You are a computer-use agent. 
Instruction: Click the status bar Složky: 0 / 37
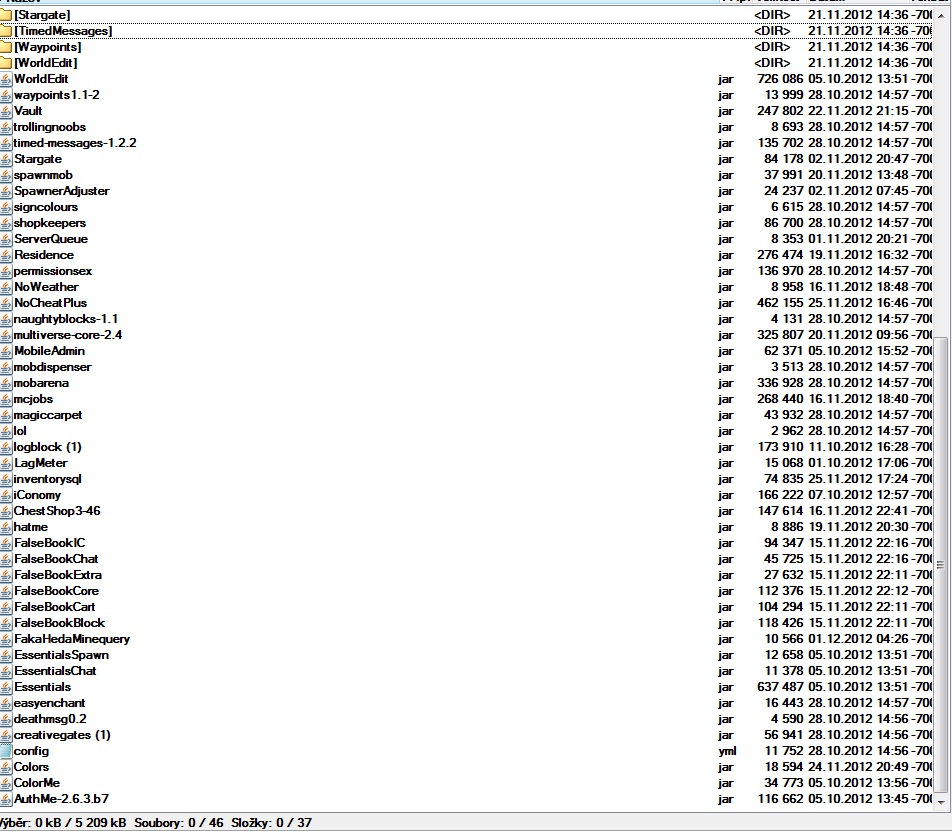(271, 823)
